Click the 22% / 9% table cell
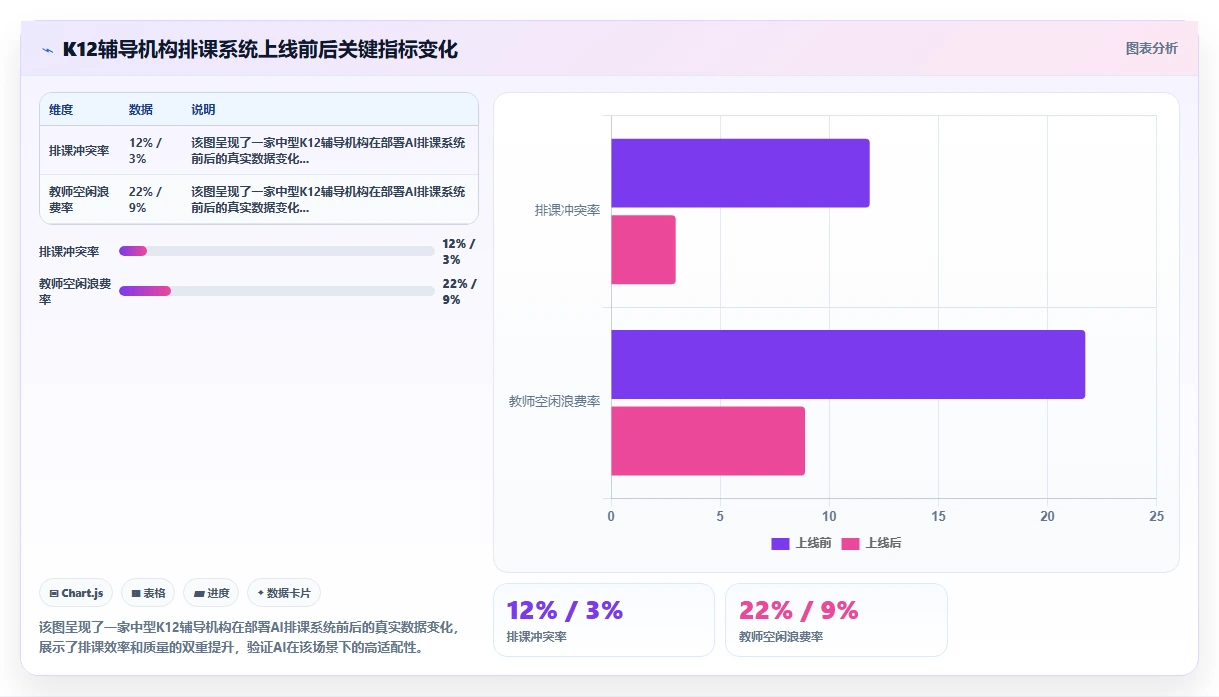 pos(145,200)
